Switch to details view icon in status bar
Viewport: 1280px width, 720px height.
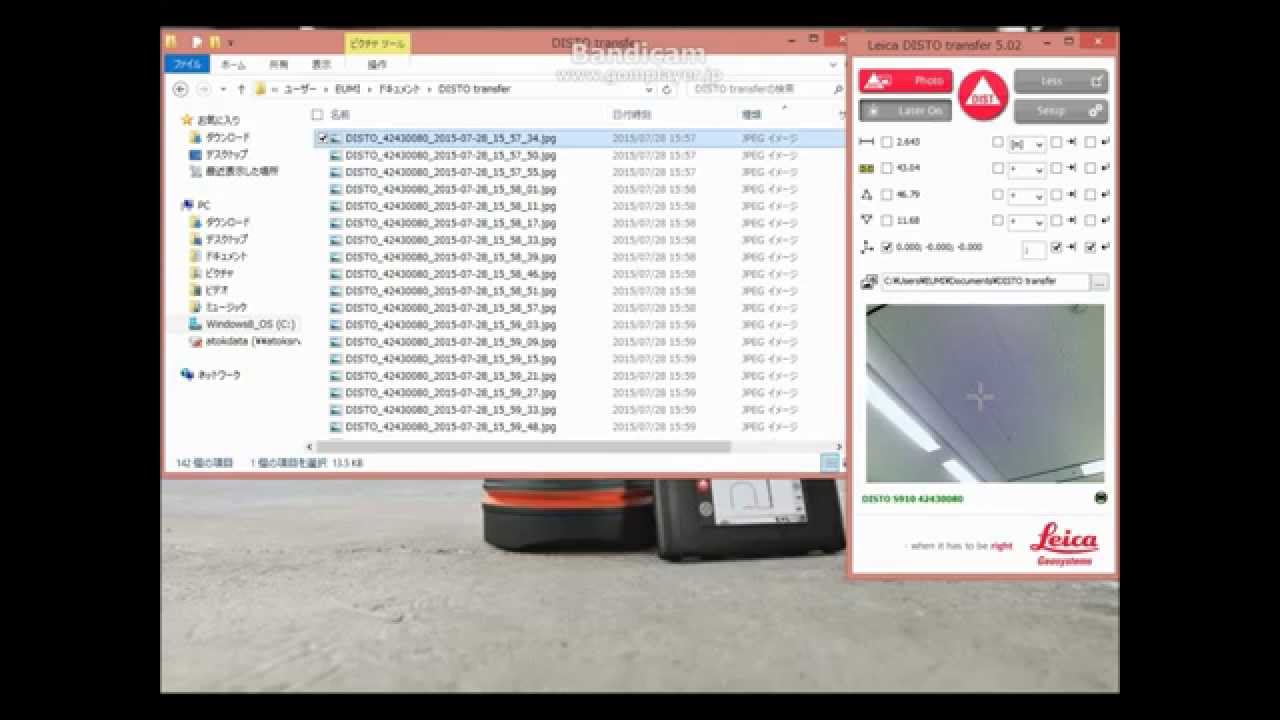pos(829,462)
